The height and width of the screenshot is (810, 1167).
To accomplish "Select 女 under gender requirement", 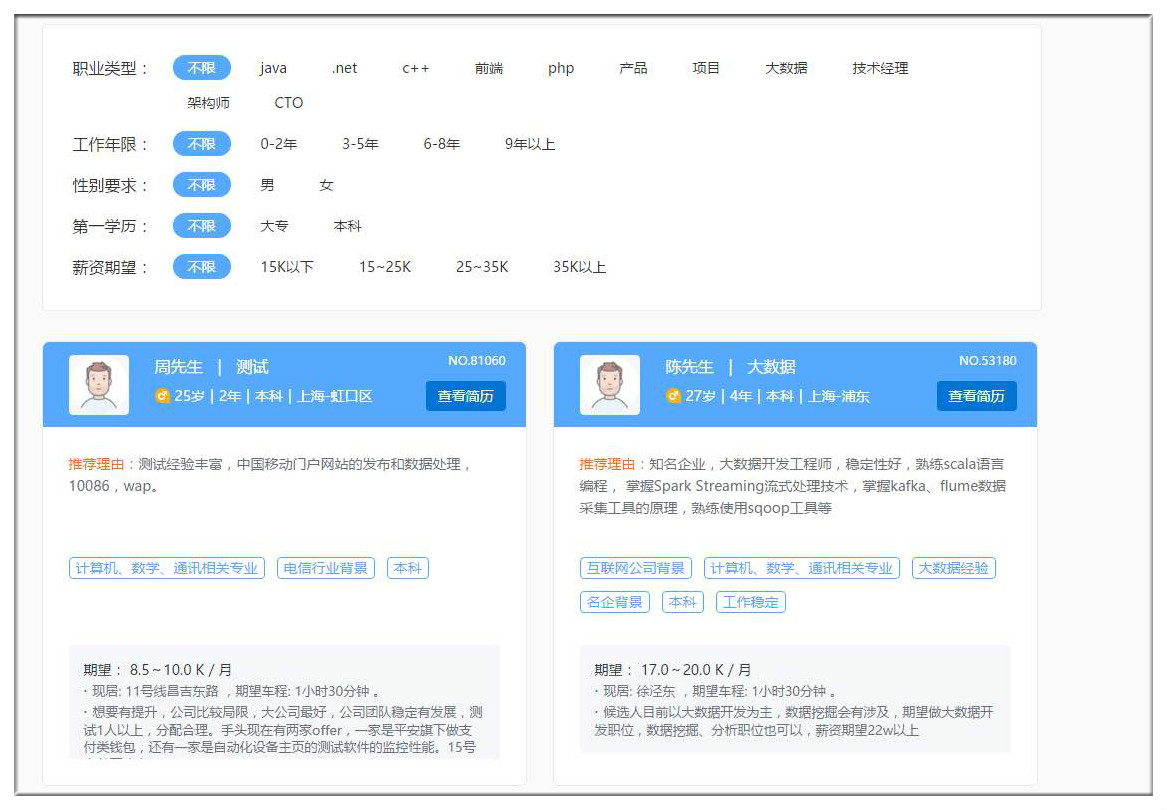I will point(326,185).
